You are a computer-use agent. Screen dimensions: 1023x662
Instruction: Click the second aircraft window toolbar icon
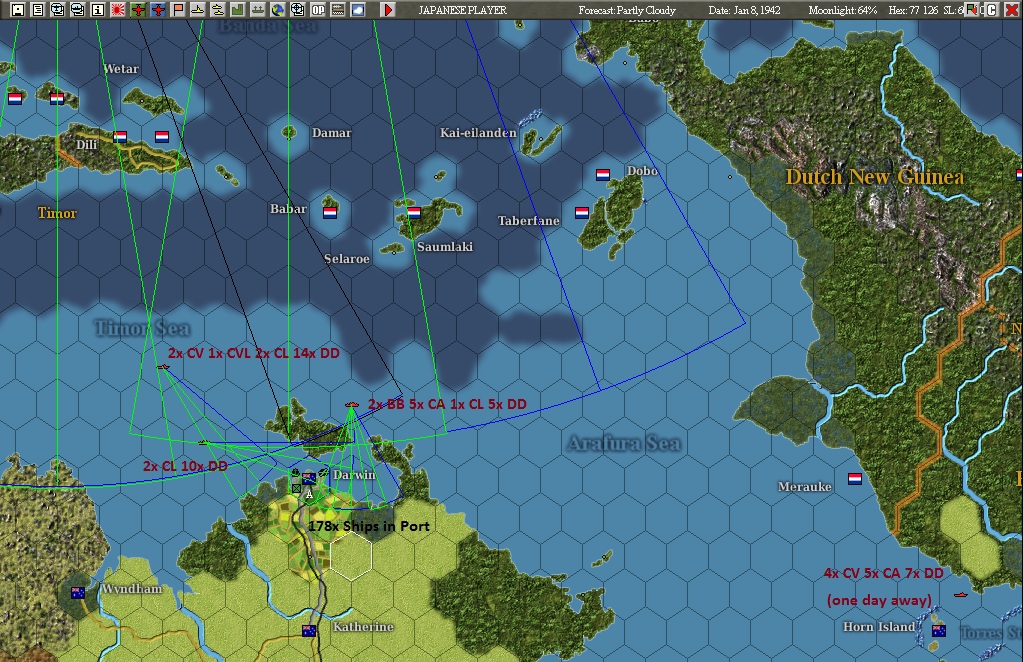click(x=78, y=10)
